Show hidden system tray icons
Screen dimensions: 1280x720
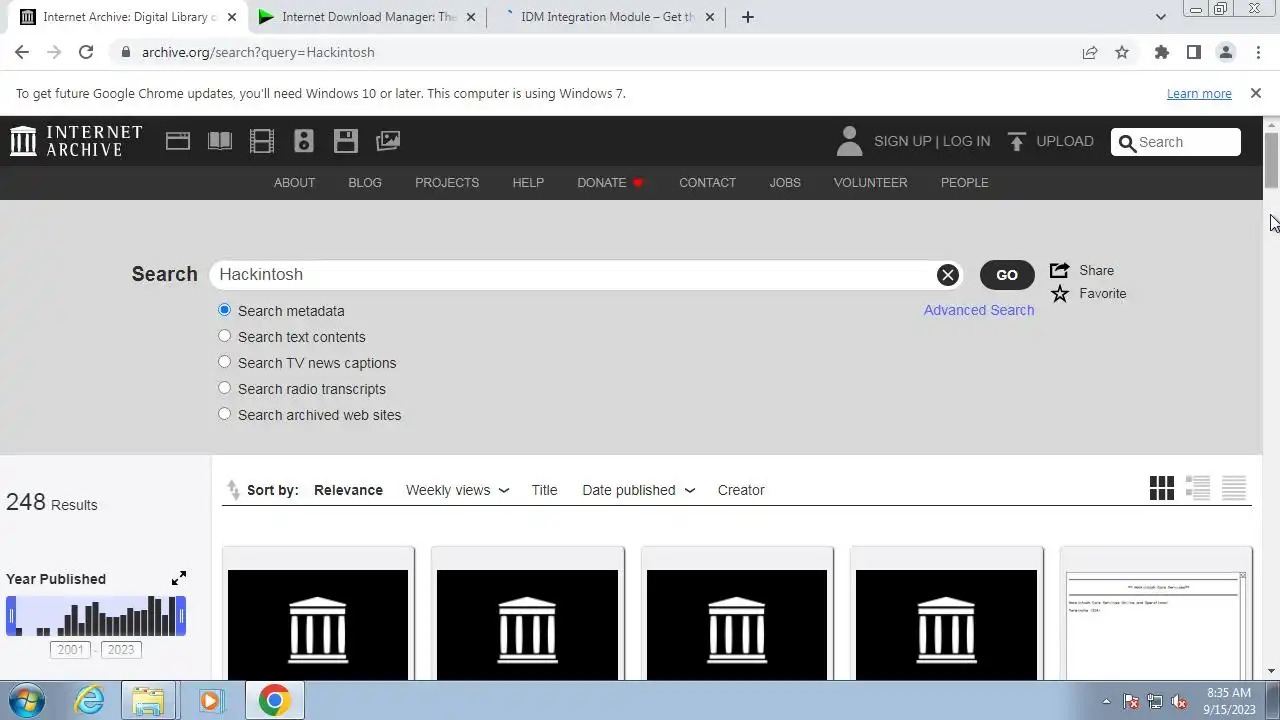coord(1106,701)
